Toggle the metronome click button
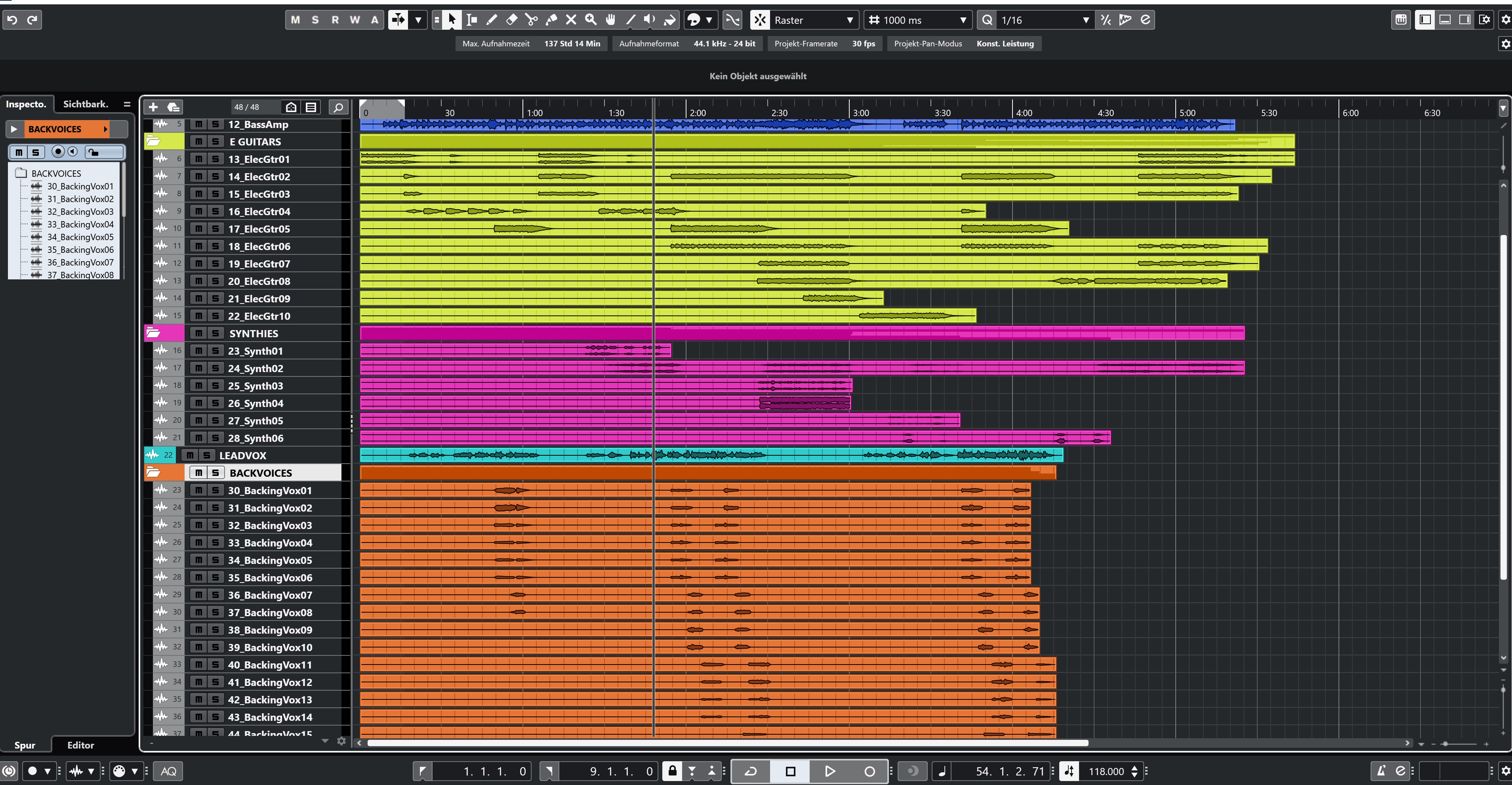 (1381, 771)
